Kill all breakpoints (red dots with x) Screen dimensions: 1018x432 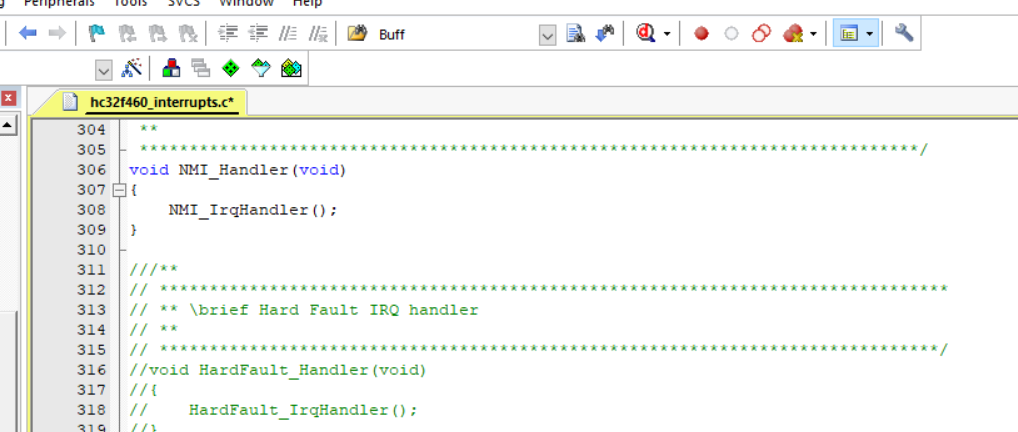coord(792,33)
